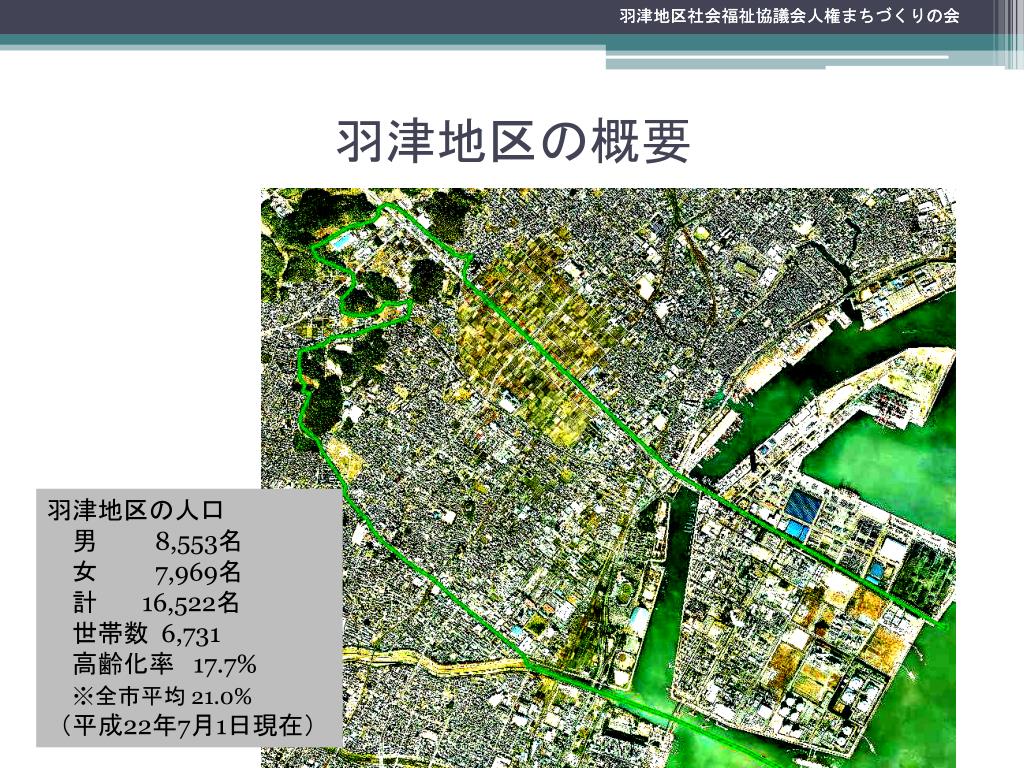Select the note ※全市平均 21.0%
1024x768 pixels.
pos(162,696)
